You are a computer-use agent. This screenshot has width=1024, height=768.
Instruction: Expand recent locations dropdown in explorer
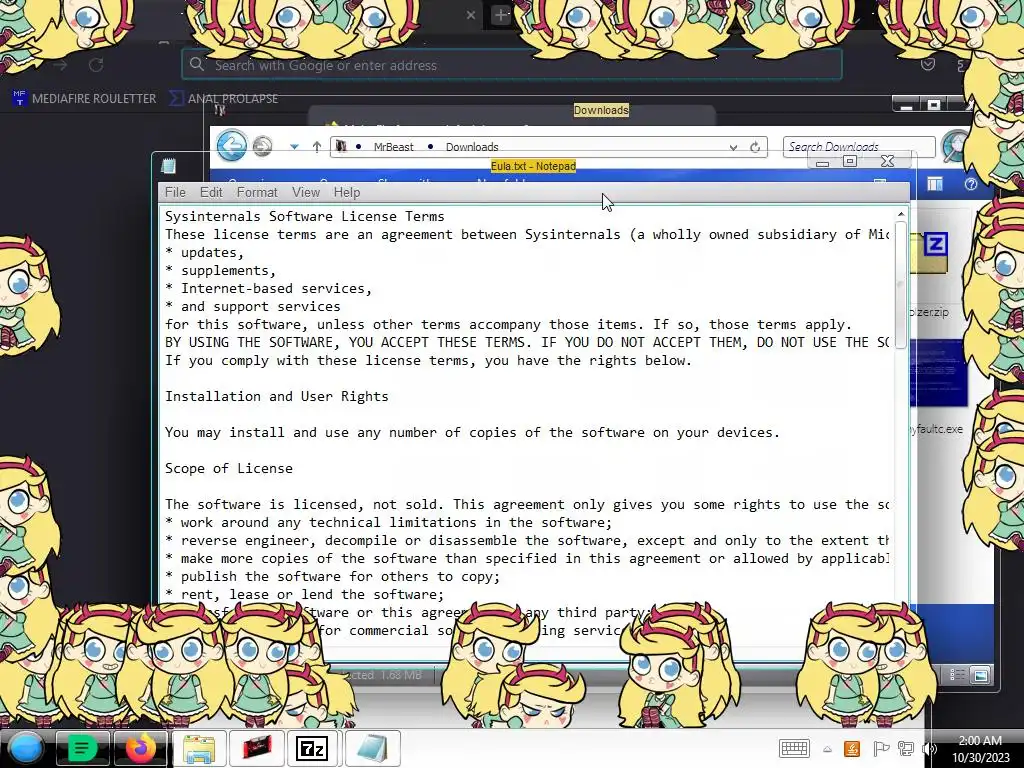295,147
